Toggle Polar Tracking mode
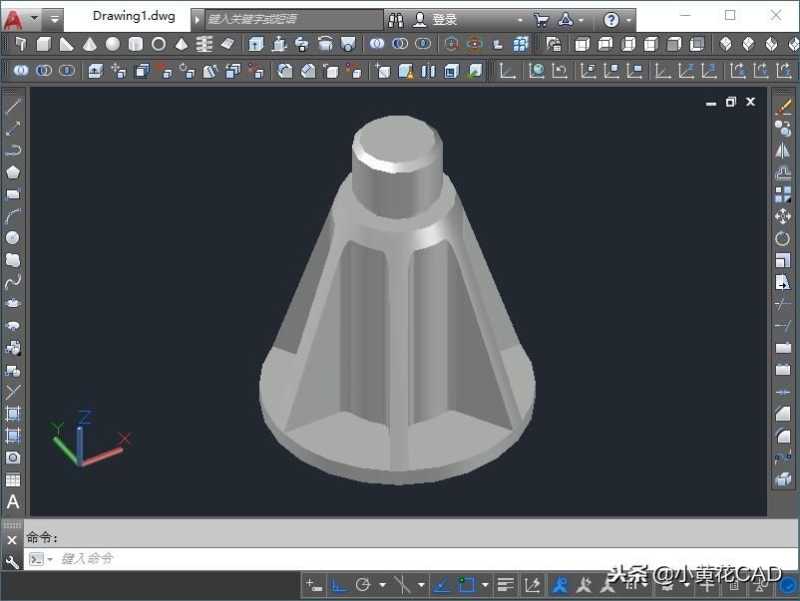 [x=362, y=585]
